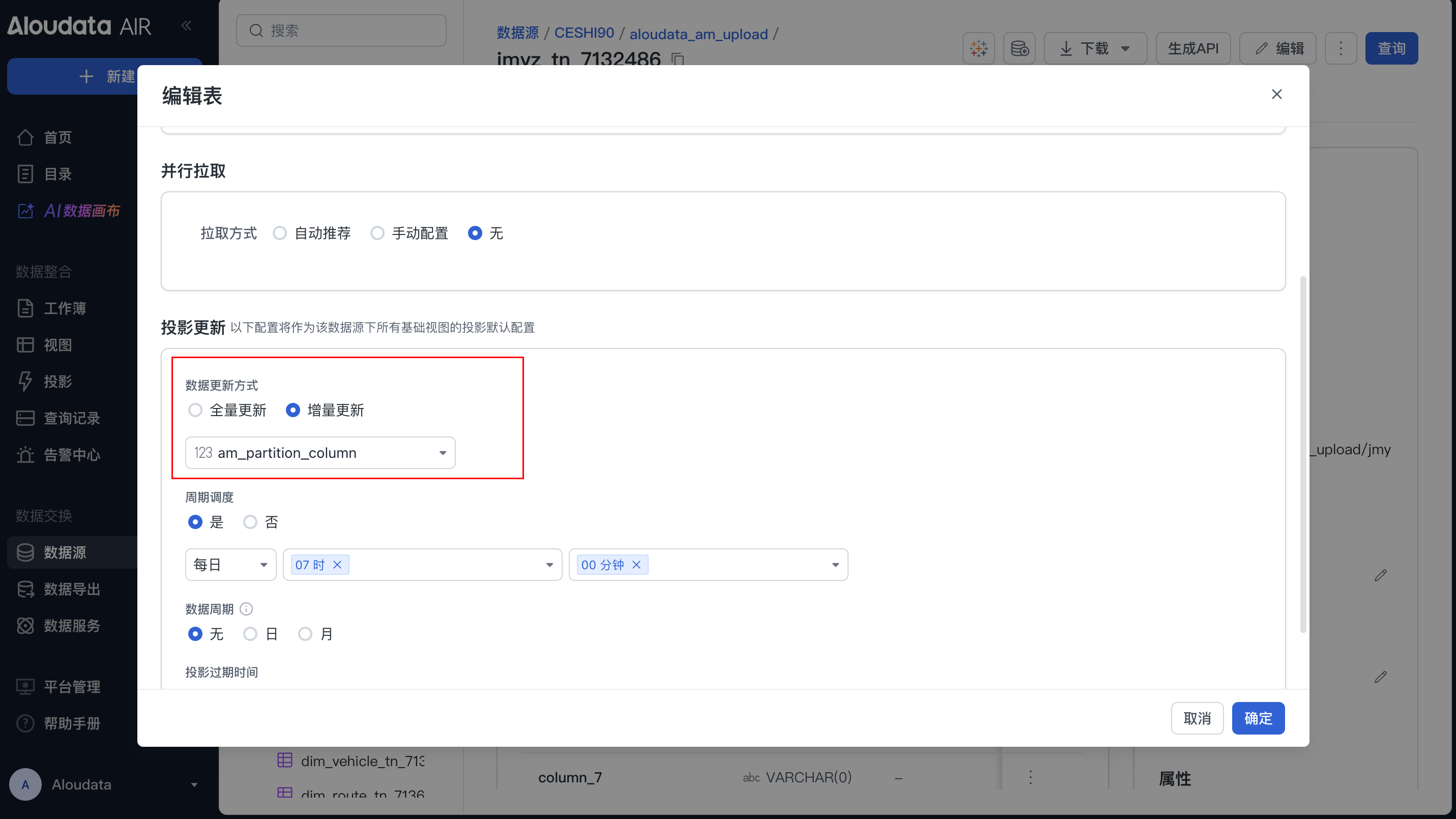Open 视图 views icon
This screenshot has height=819, width=1456.
click(25, 345)
